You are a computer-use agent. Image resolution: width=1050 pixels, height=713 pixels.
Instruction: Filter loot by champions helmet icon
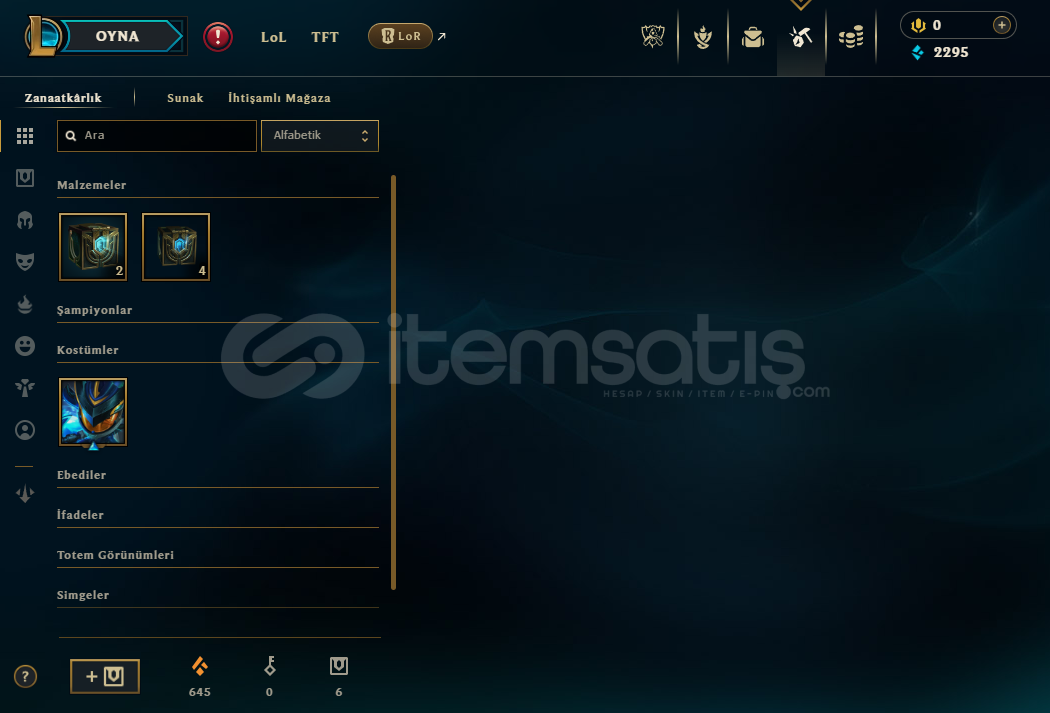25,220
